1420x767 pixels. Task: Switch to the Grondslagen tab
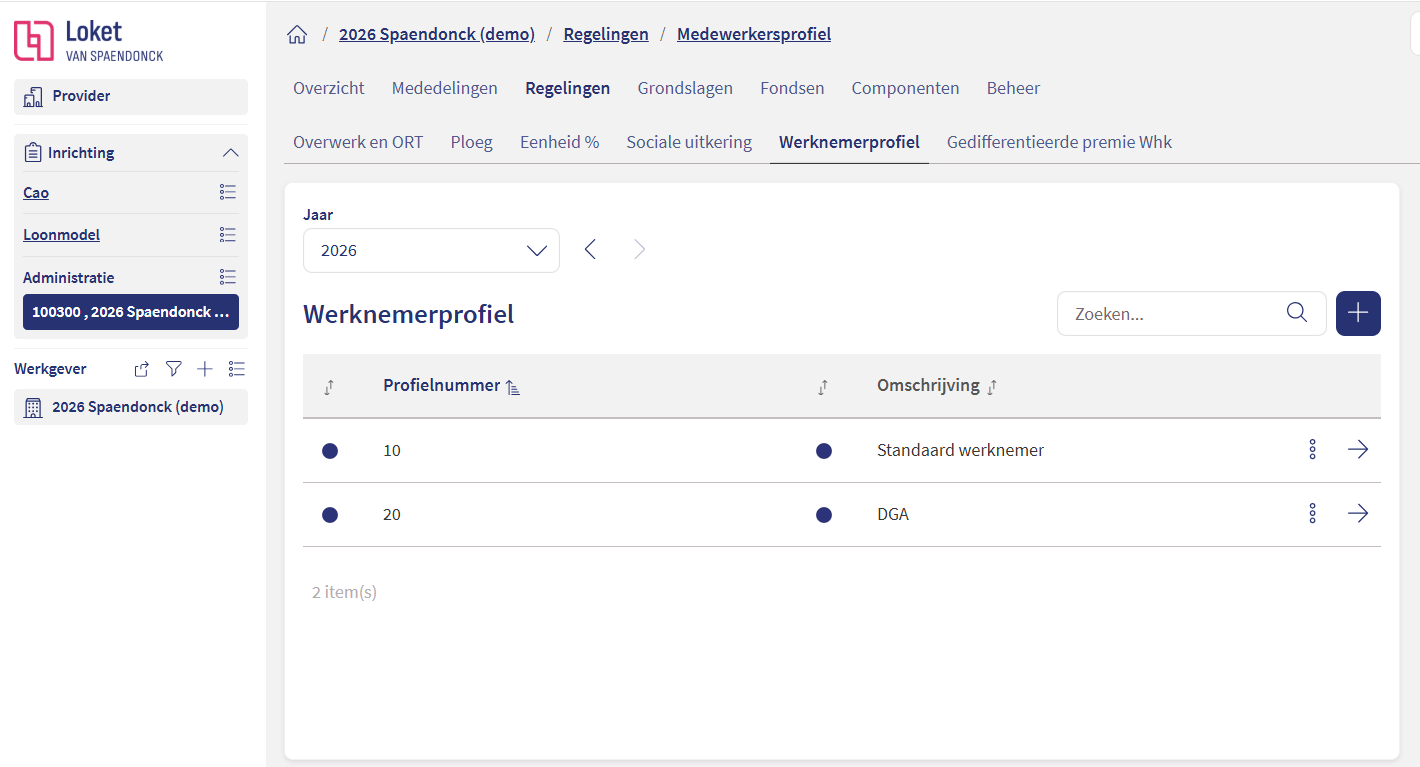point(685,88)
